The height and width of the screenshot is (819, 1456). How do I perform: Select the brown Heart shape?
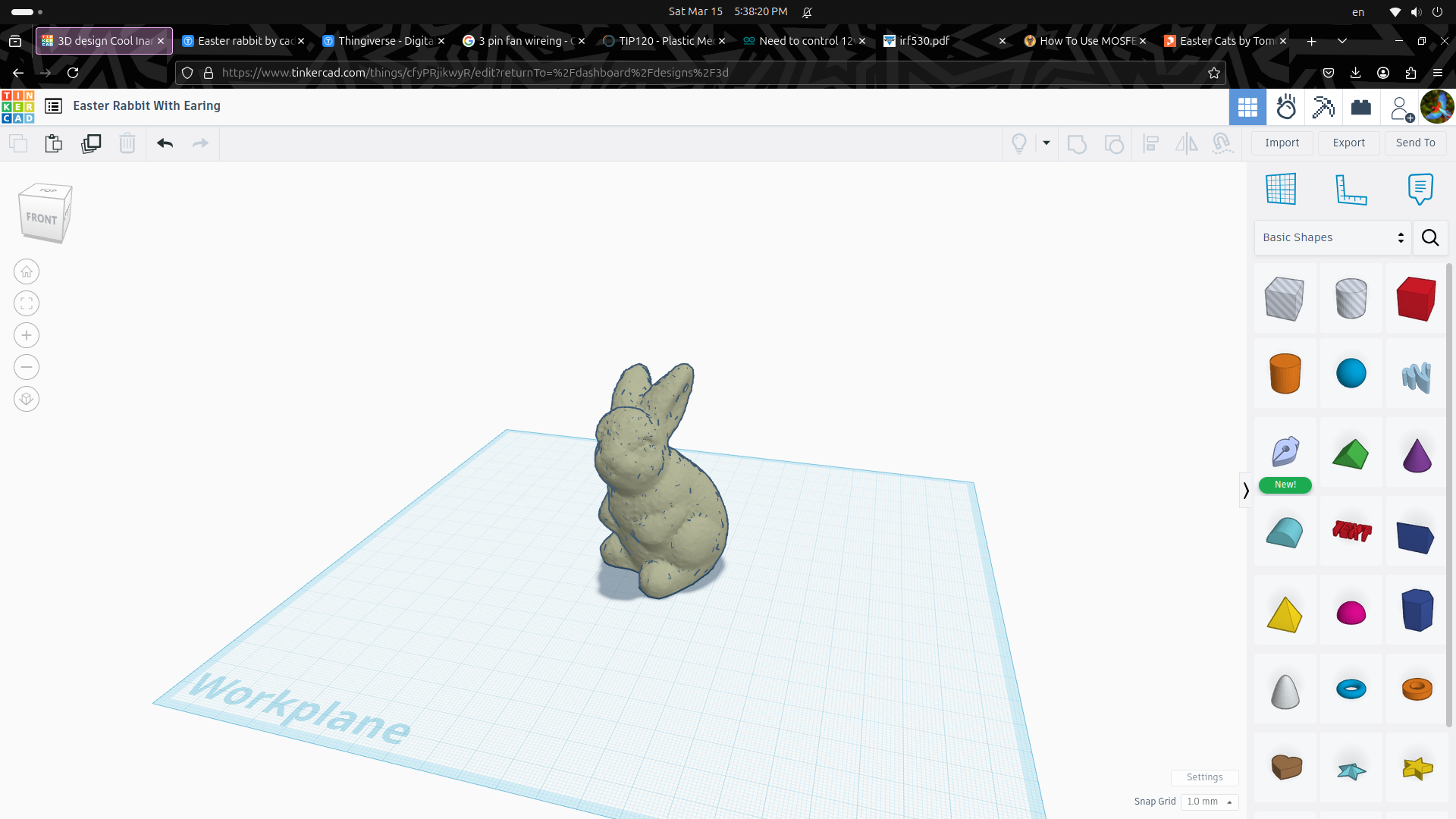pyautogui.click(x=1285, y=767)
